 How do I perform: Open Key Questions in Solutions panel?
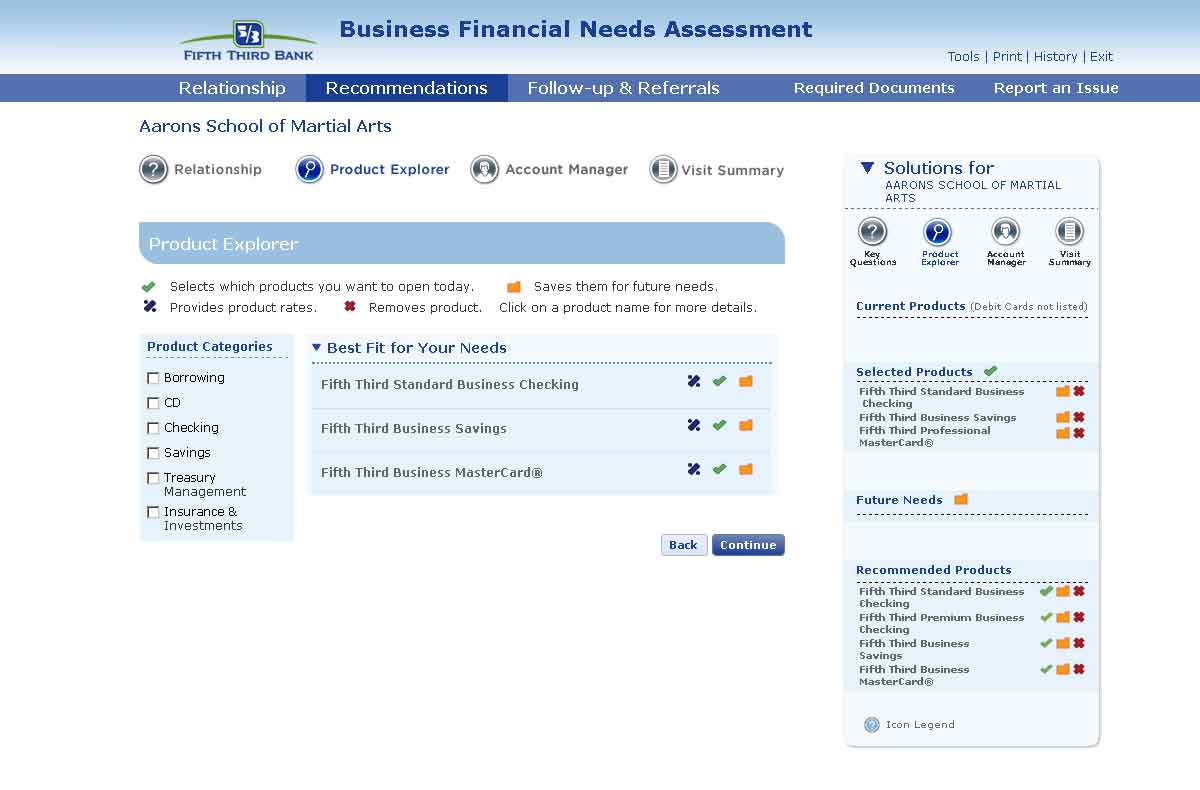point(873,233)
